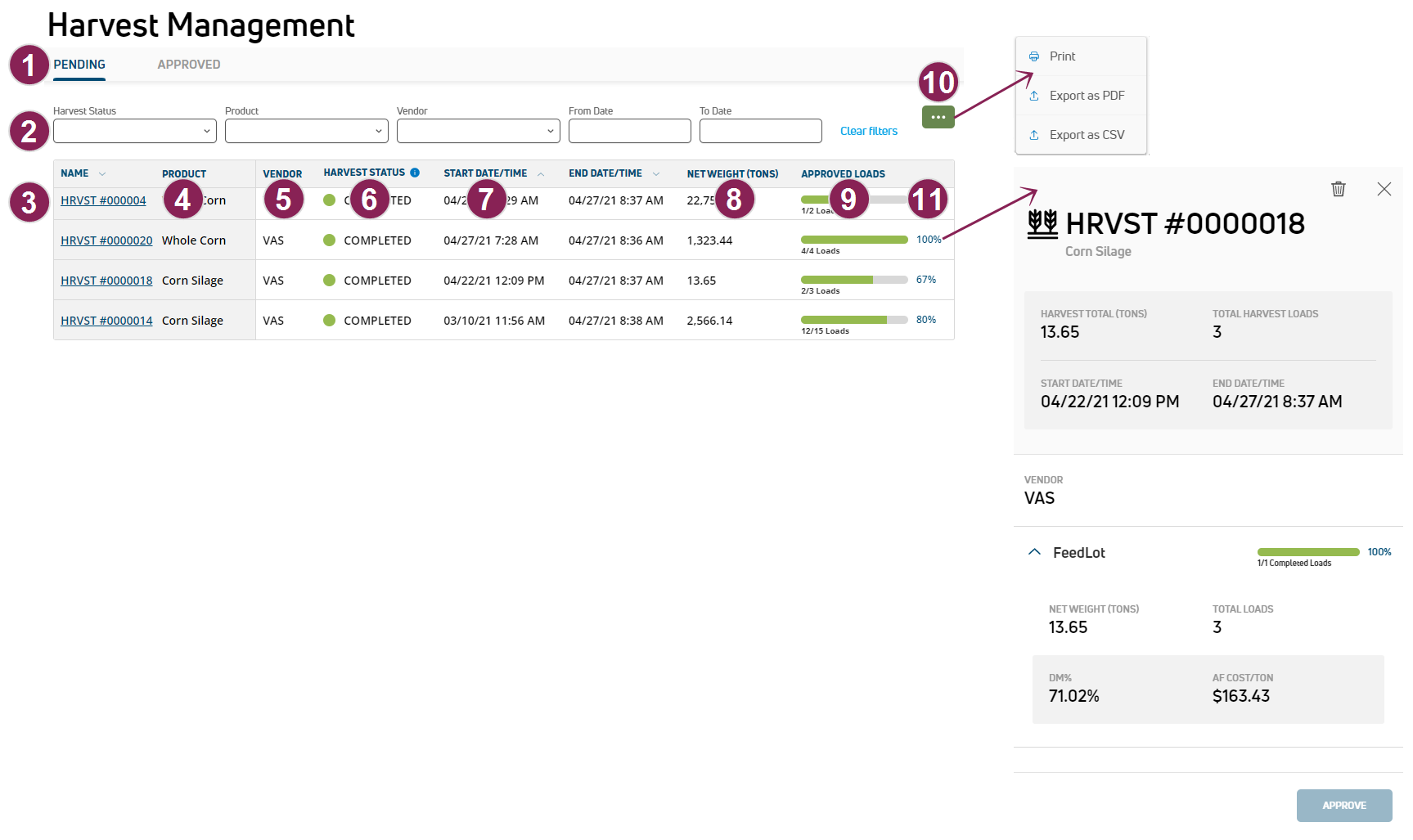1413x840 pixels.
Task: Click the HRVST #0000014 approved loads progress bar
Action: click(x=853, y=320)
